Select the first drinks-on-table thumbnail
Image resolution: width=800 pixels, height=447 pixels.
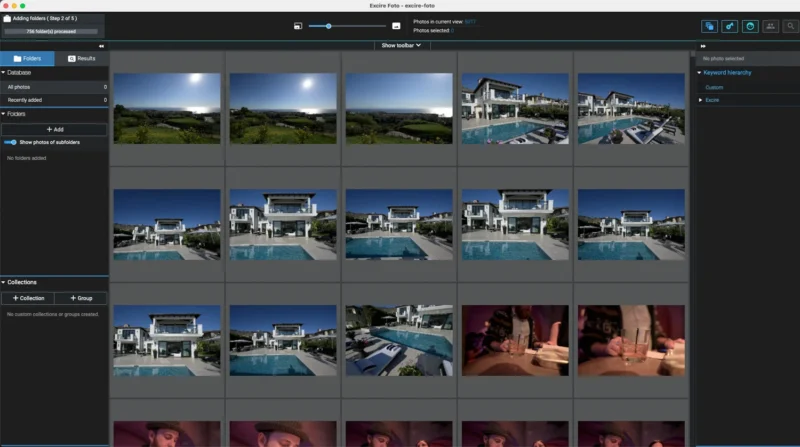pyautogui.click(x=515, y=340)
